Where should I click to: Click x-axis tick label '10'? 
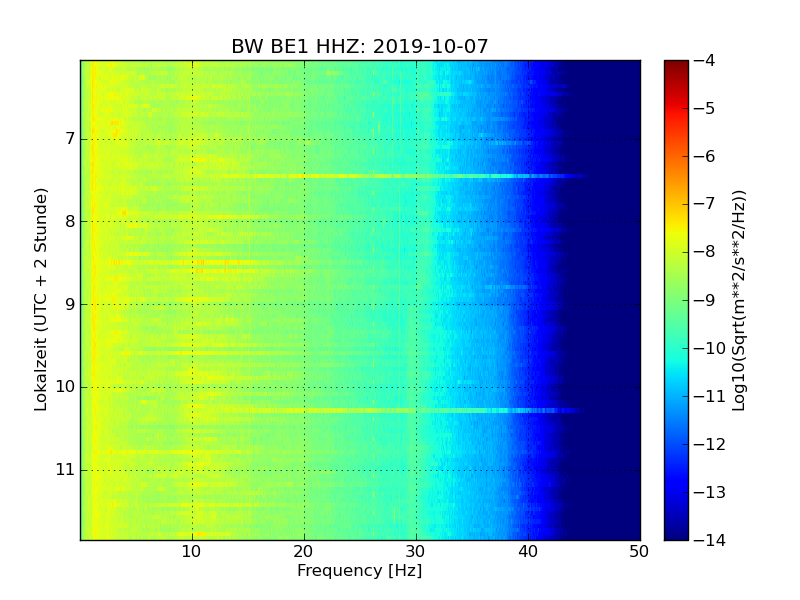coord(191,552)
